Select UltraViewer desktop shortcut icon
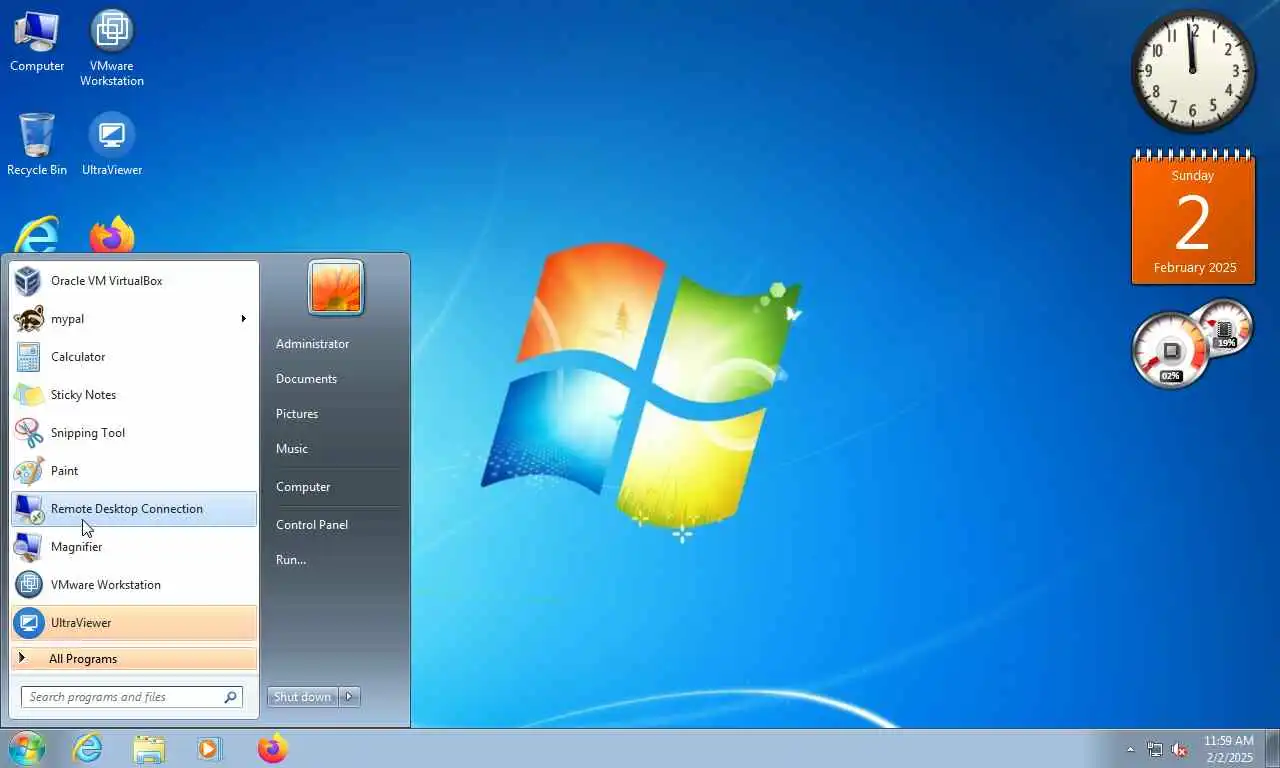The image size is (1280, 768). (112, 144)
